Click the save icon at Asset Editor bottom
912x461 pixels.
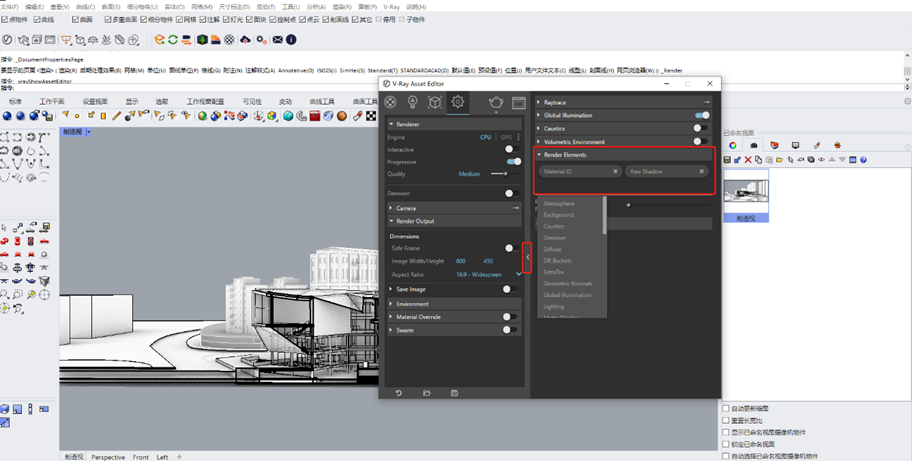454,393
